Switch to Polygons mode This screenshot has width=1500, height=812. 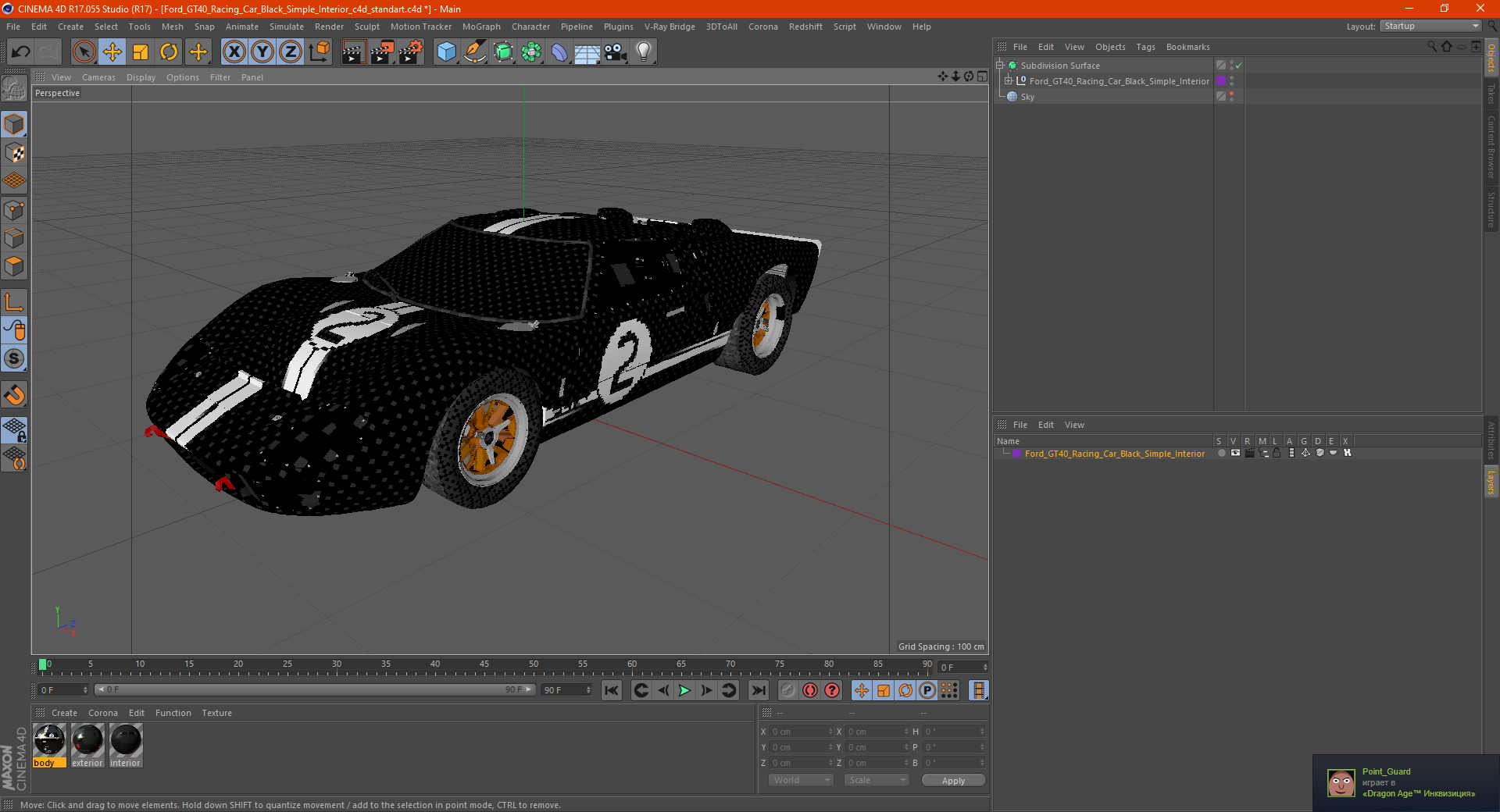[x=14, y=266]
